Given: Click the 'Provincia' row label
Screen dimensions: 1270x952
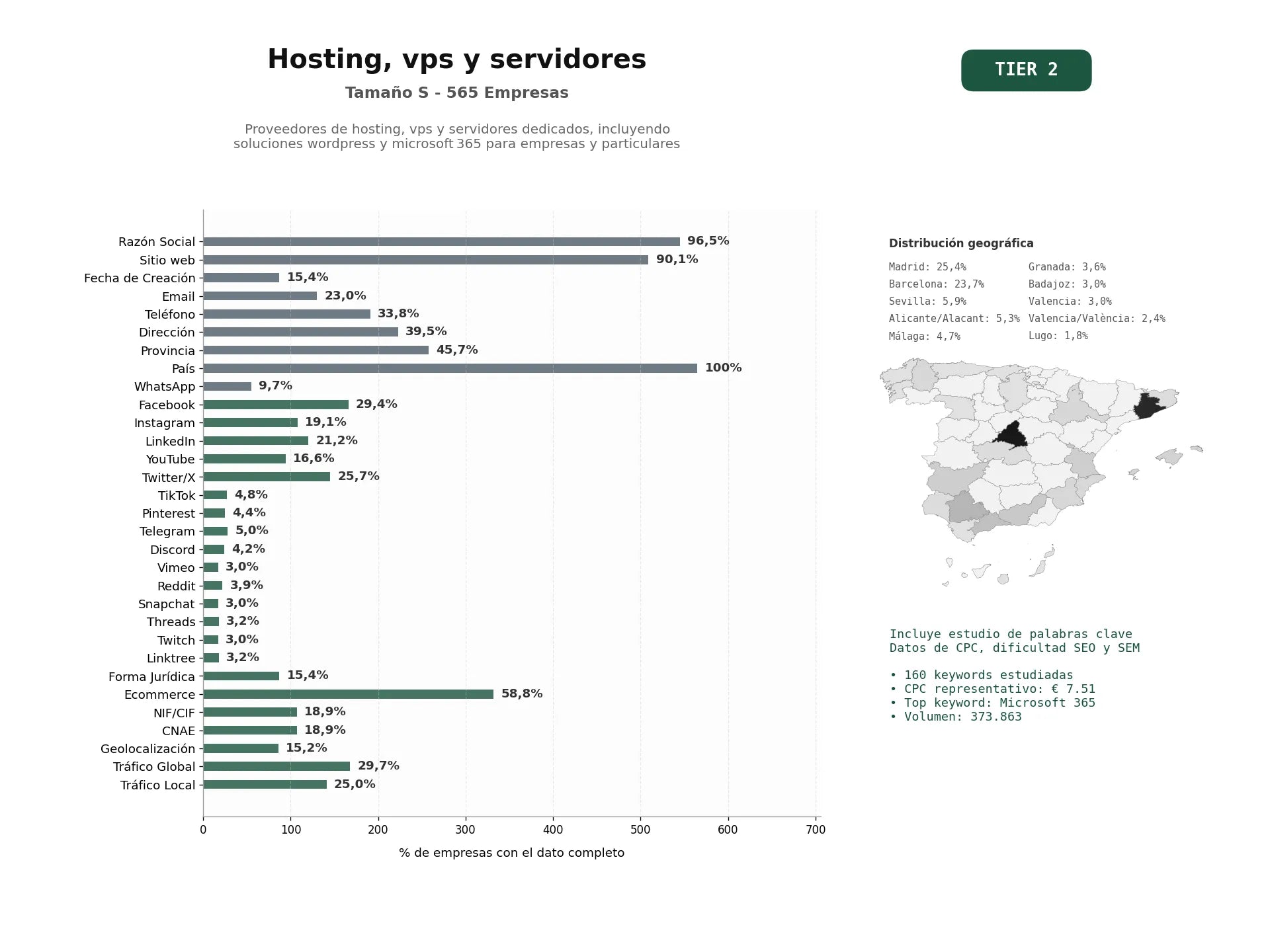Looking at the screenshot, I should [168, 350].
